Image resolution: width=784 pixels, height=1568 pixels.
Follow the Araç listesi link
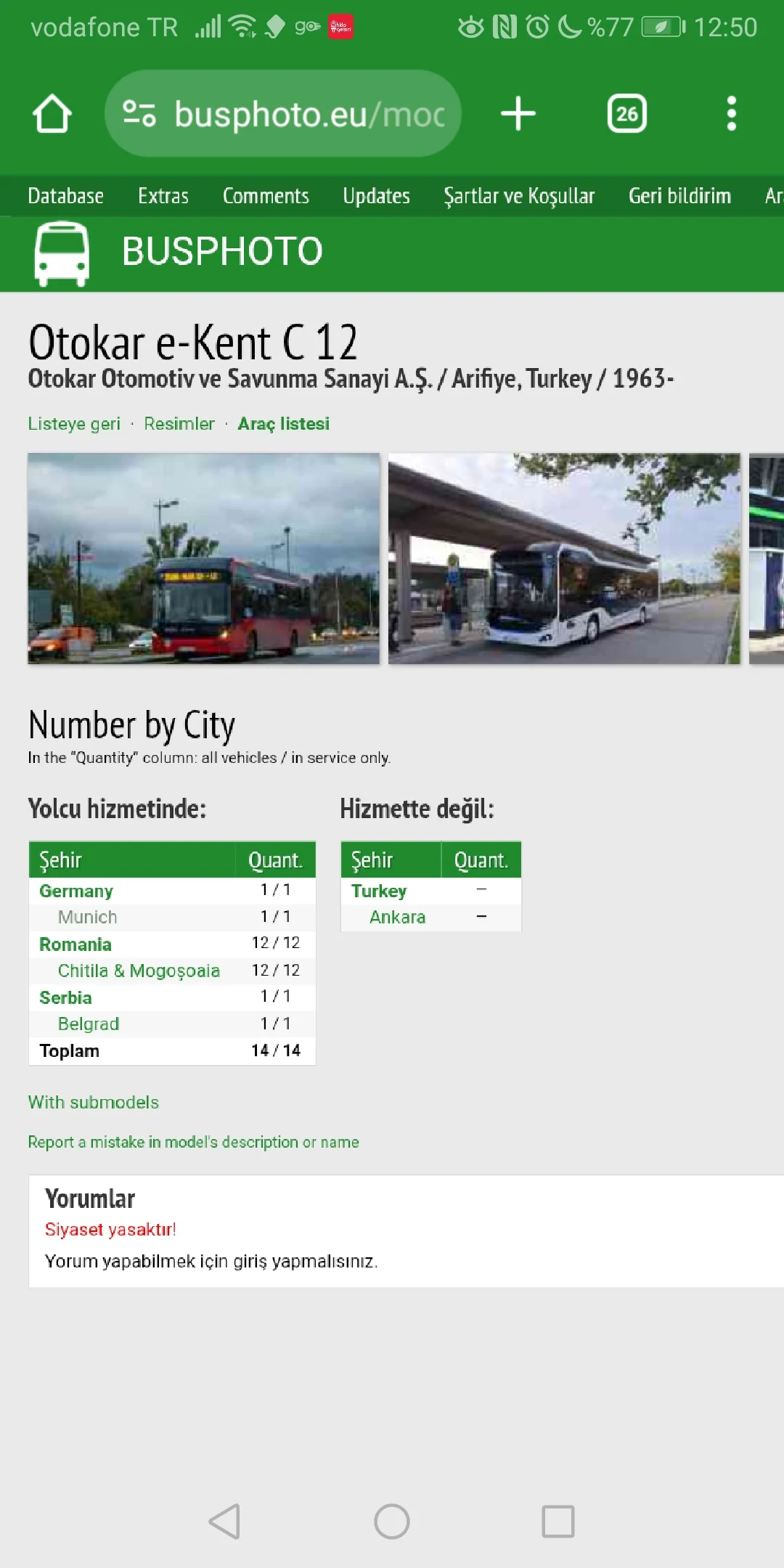(283, 424)
